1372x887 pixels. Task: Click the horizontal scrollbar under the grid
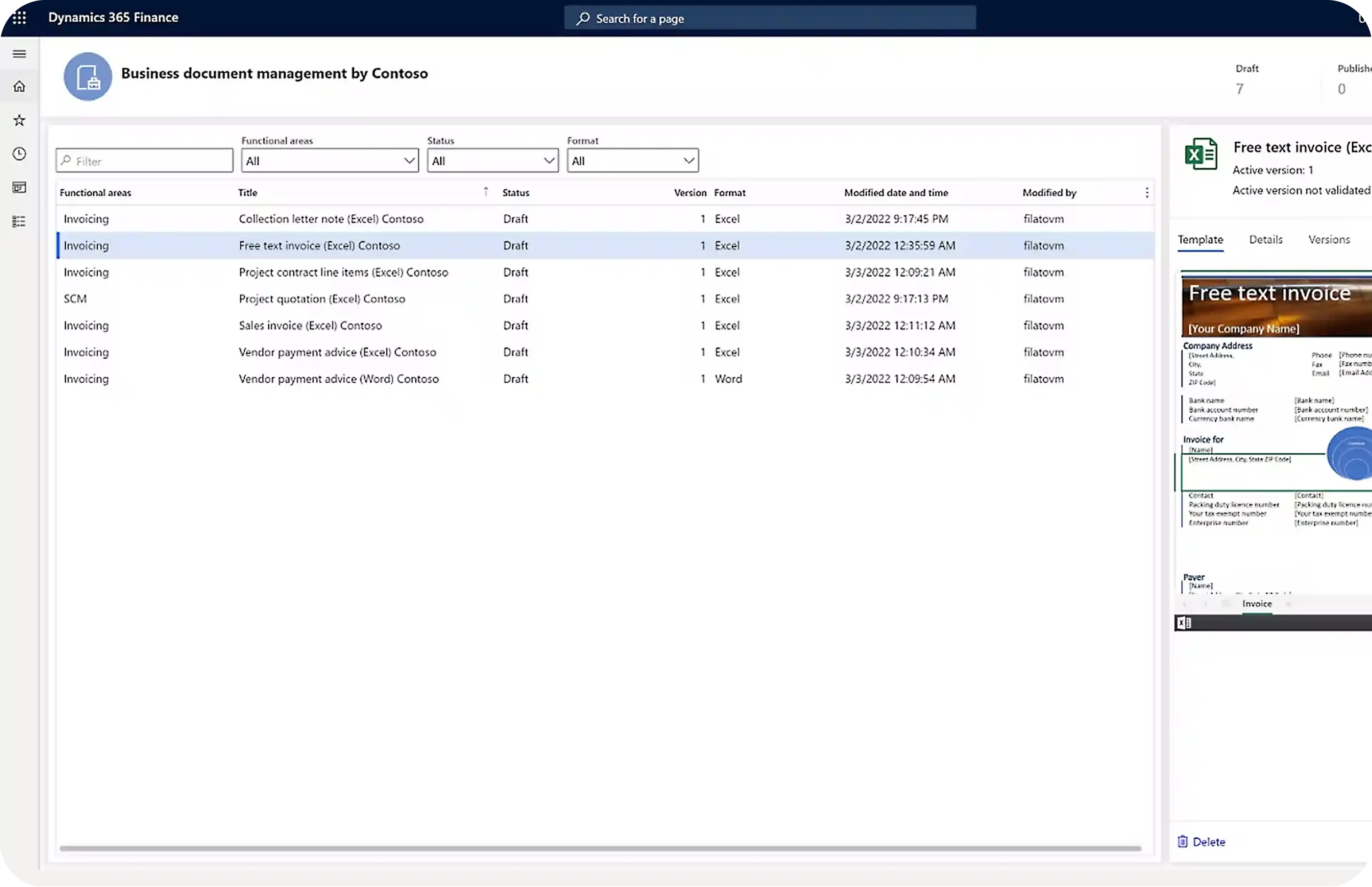tap(599, 848)
